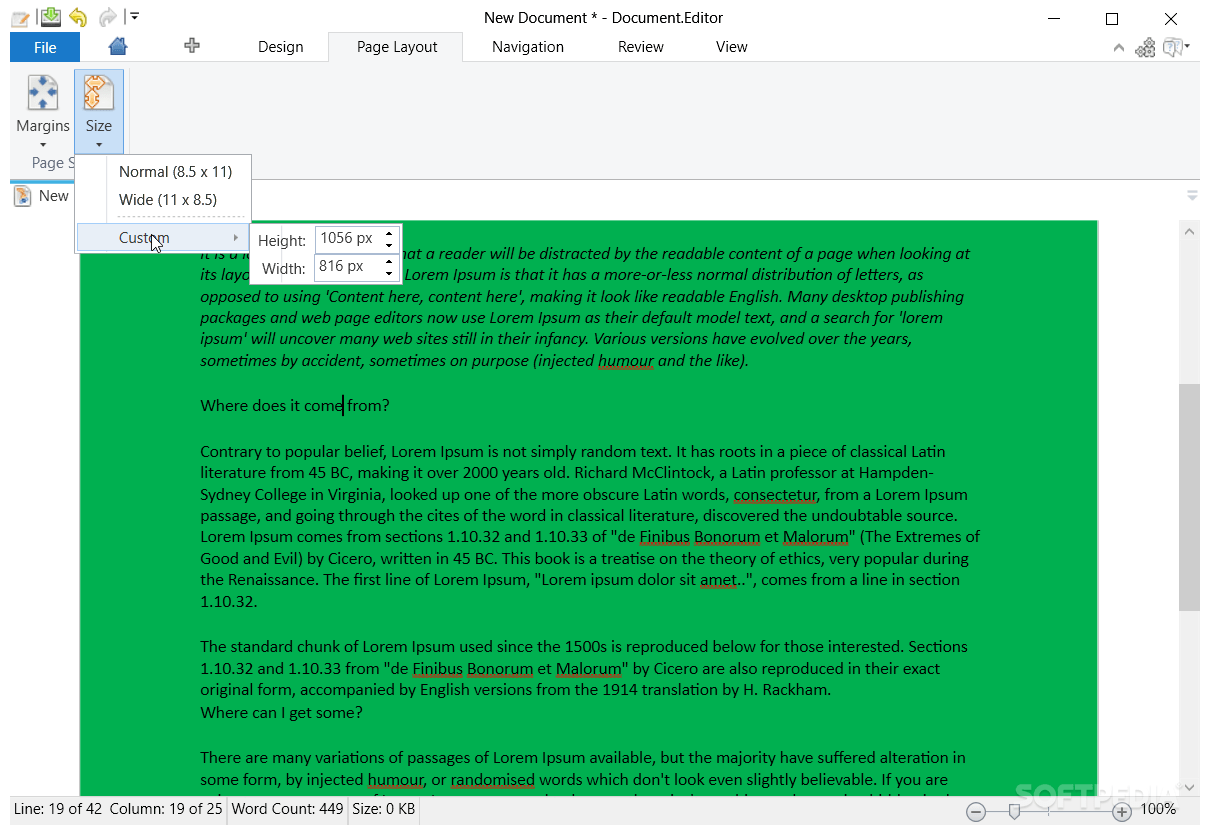Click the Width value field
This screenshot has width=1210, height=835.
(x=347, y=267)
